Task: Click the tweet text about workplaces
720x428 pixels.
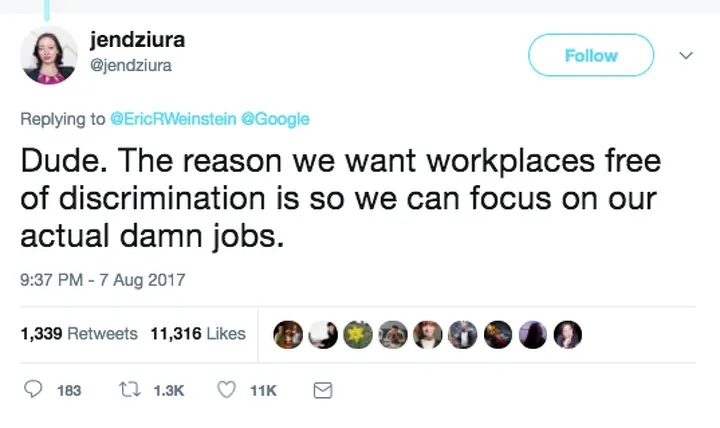Action: click(x=340, y=198)
